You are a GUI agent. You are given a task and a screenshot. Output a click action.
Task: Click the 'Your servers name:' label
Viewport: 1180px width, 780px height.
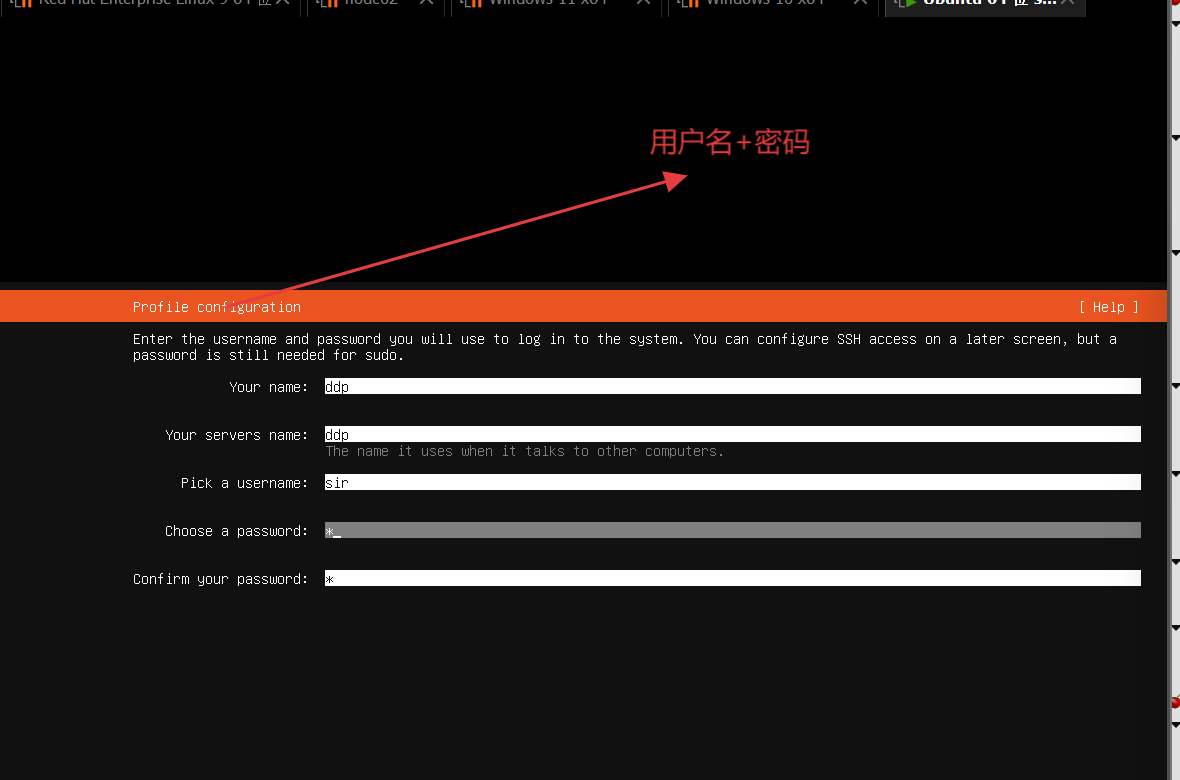pos(236,435)
